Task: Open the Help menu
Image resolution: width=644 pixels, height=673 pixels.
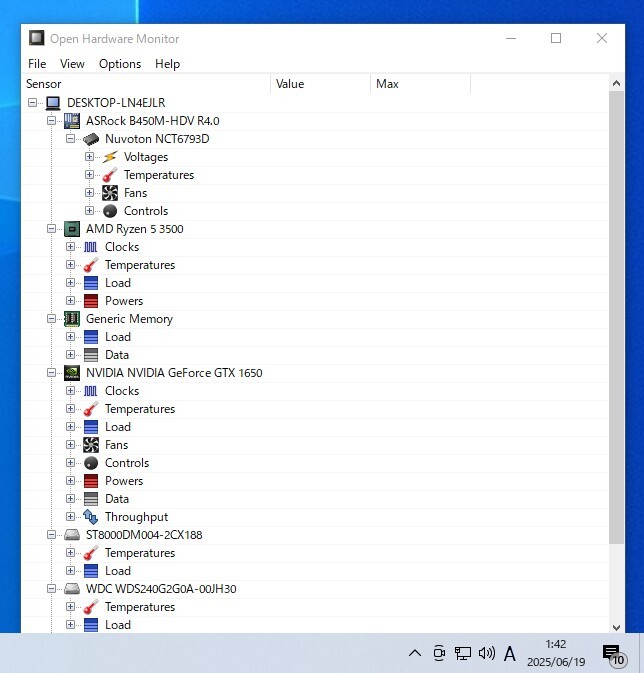Action: click(167, 64)
